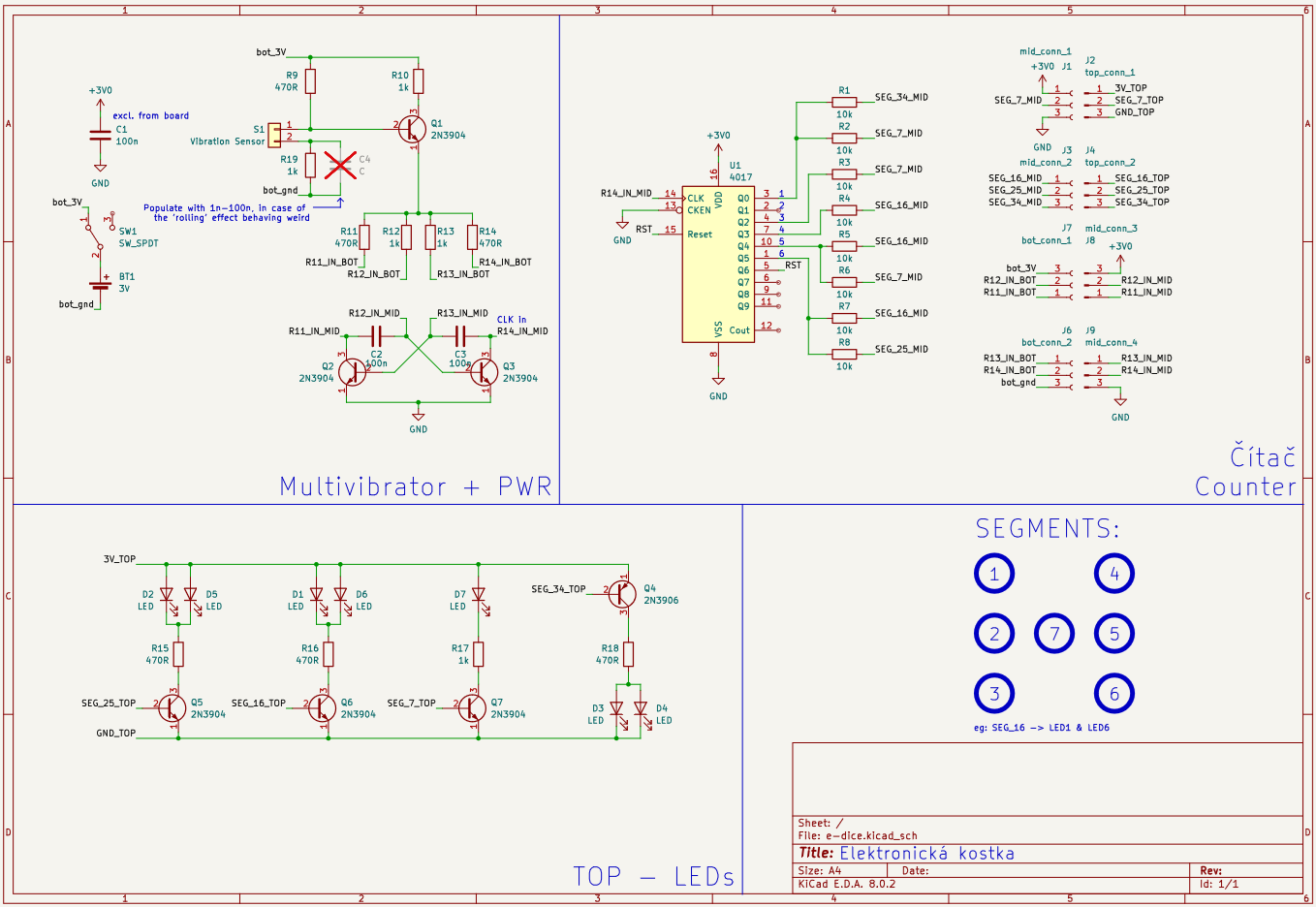Click the SEG_34_MID label beside R1

tap(901, 97)
